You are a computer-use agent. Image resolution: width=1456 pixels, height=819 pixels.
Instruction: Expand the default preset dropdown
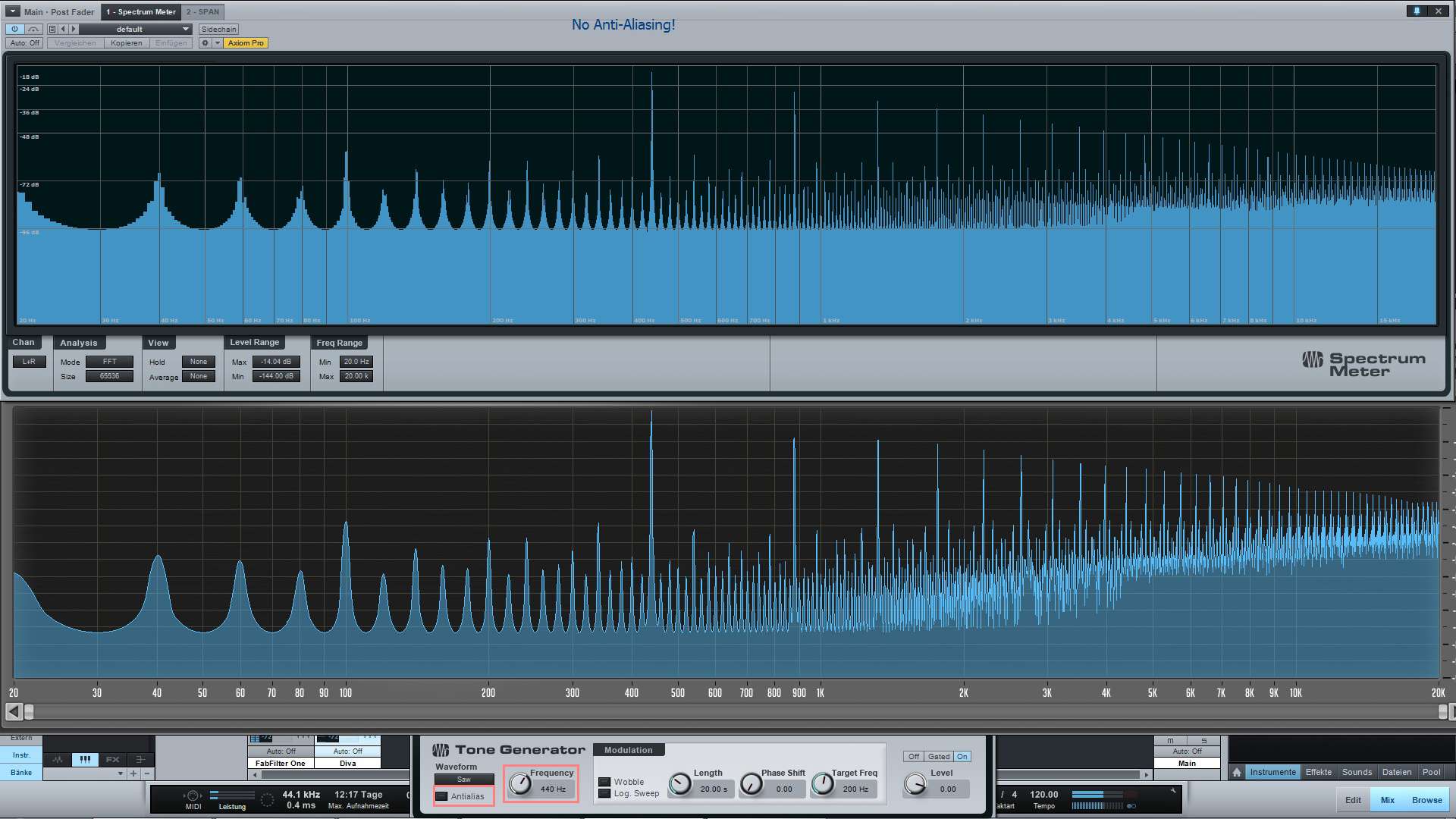[185, 28]
